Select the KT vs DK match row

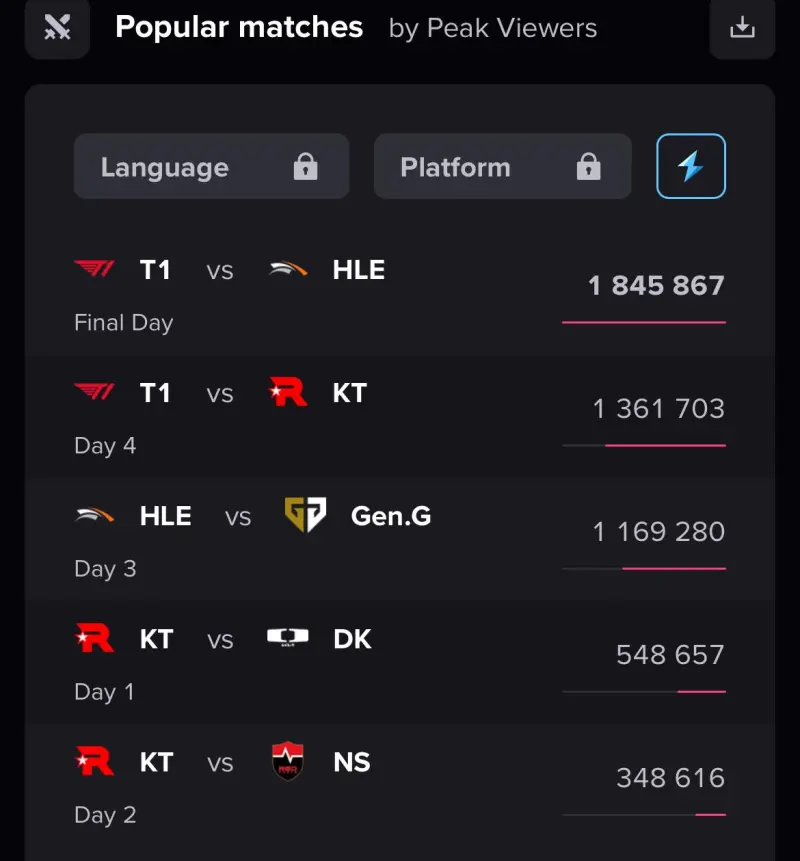point(400,664)
